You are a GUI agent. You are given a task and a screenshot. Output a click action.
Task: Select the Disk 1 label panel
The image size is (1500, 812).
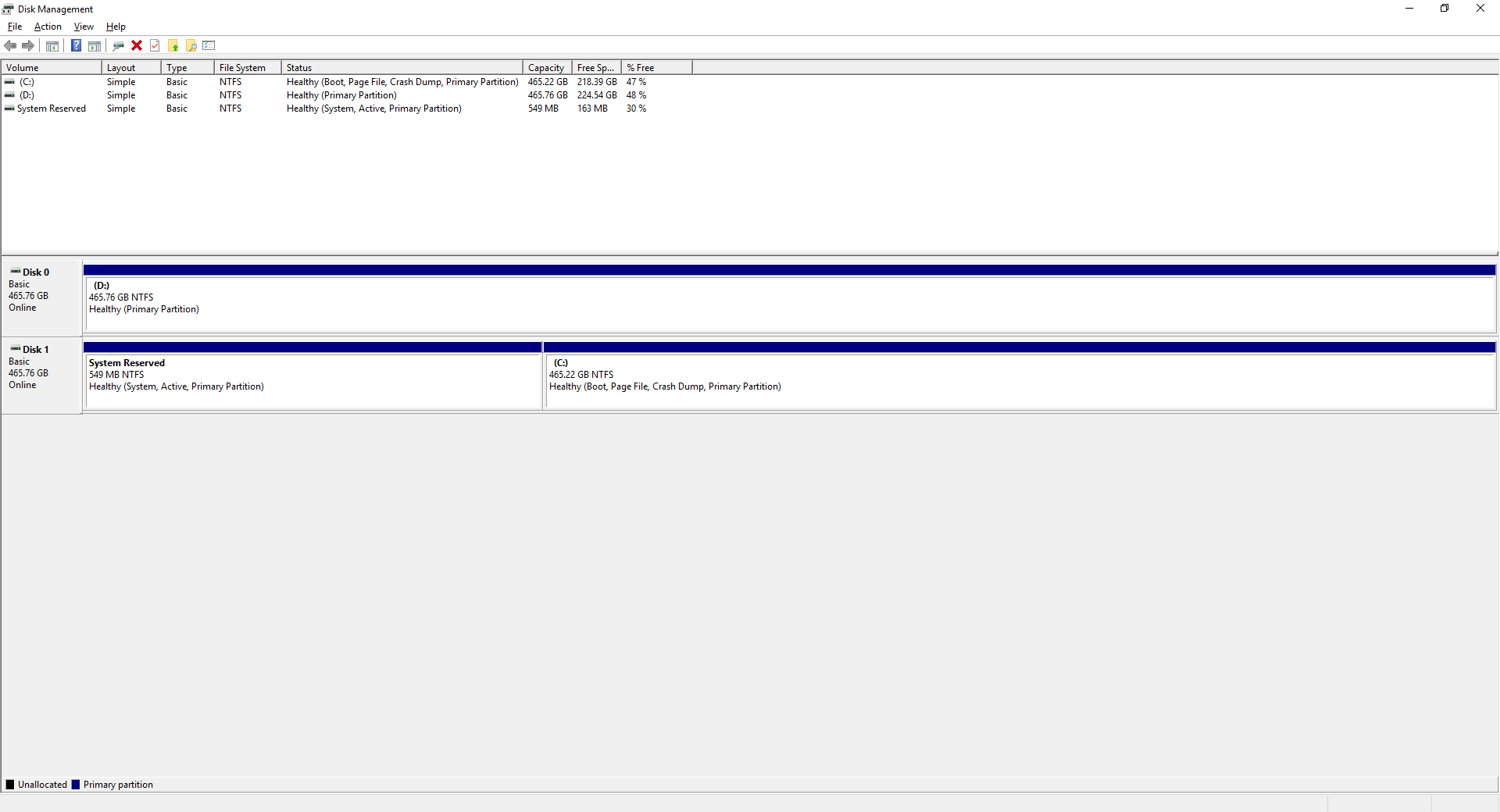point(41,375)
